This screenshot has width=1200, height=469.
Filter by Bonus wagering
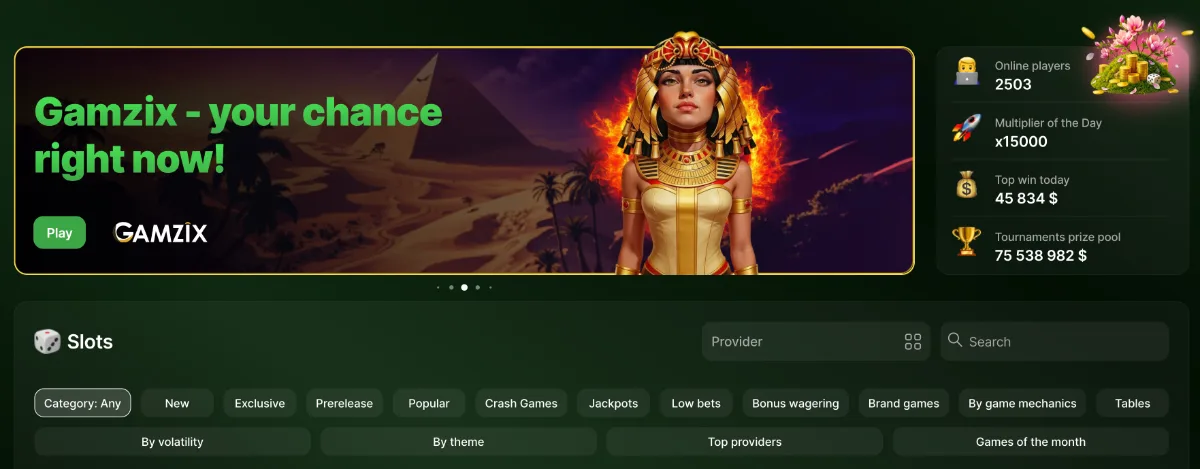pyautogui.click(x=795, y=403)
